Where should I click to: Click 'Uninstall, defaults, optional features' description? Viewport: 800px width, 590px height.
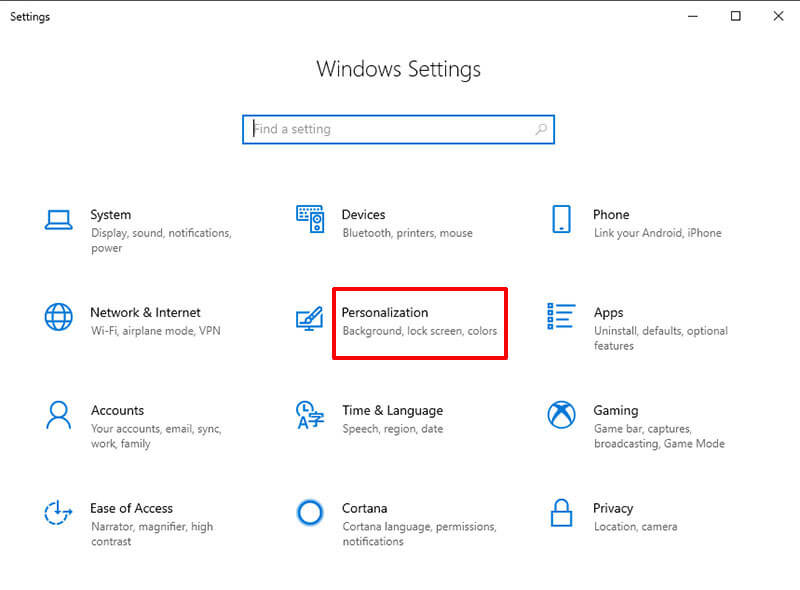coord(661,338)
